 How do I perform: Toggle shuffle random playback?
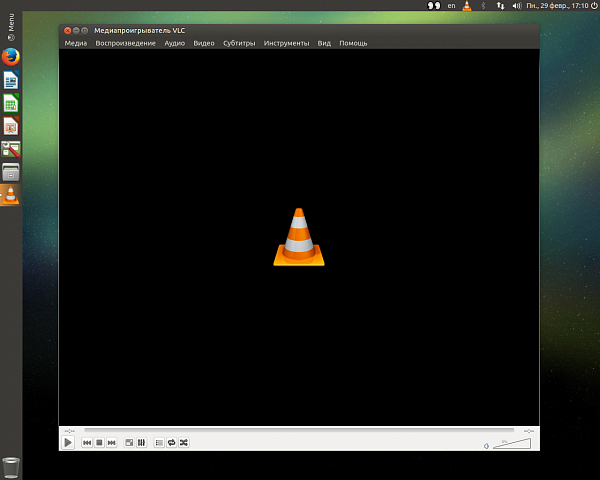click(184, 443)
